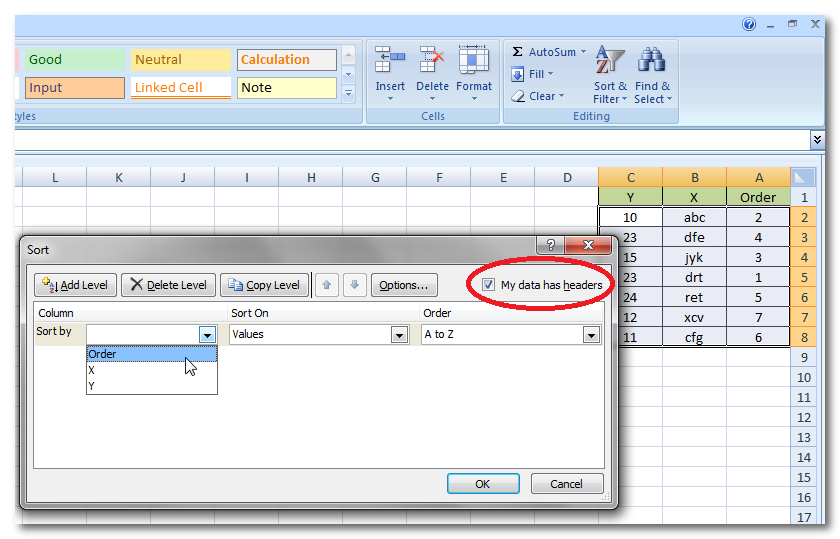Viewport: 840px width, 539px height.
Task: Open Excel Help question mark icon
Action: coord(749,24)
